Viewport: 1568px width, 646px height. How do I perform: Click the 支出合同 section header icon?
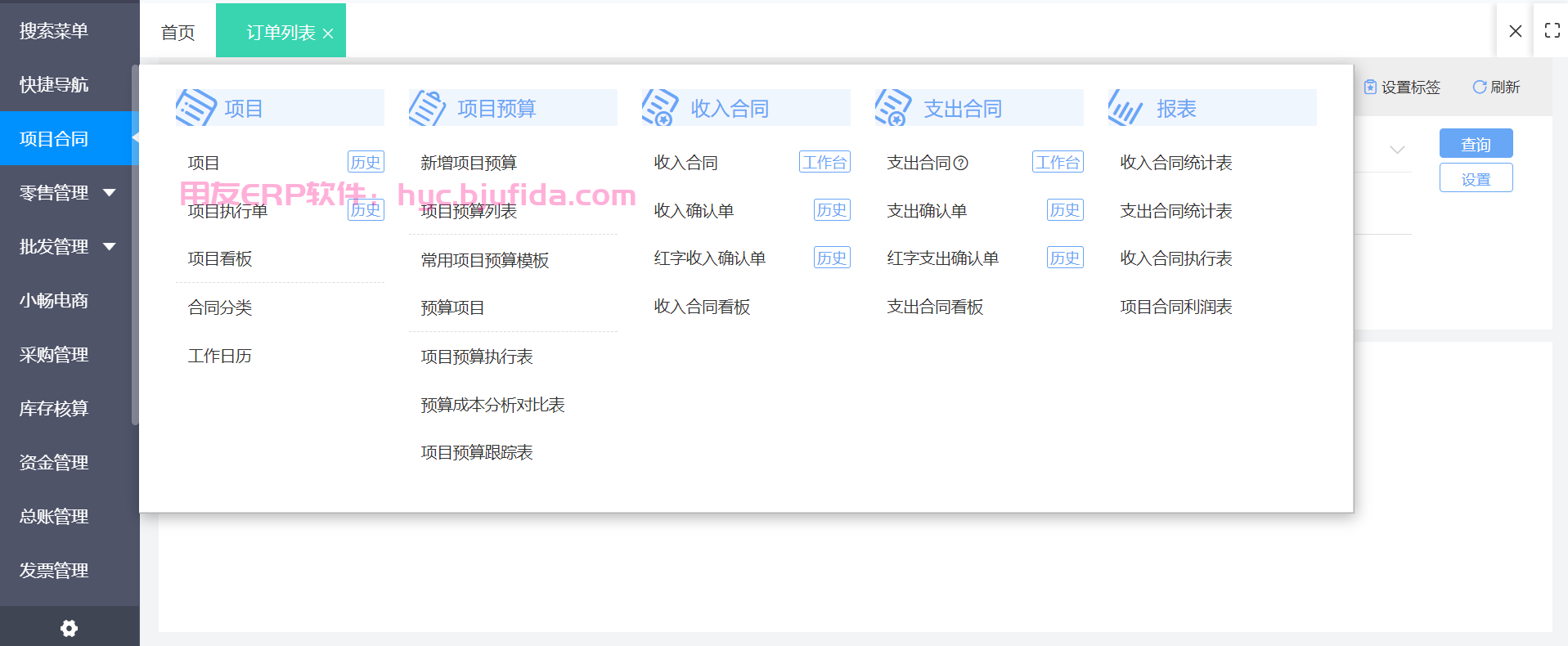[x=894, y=108]
